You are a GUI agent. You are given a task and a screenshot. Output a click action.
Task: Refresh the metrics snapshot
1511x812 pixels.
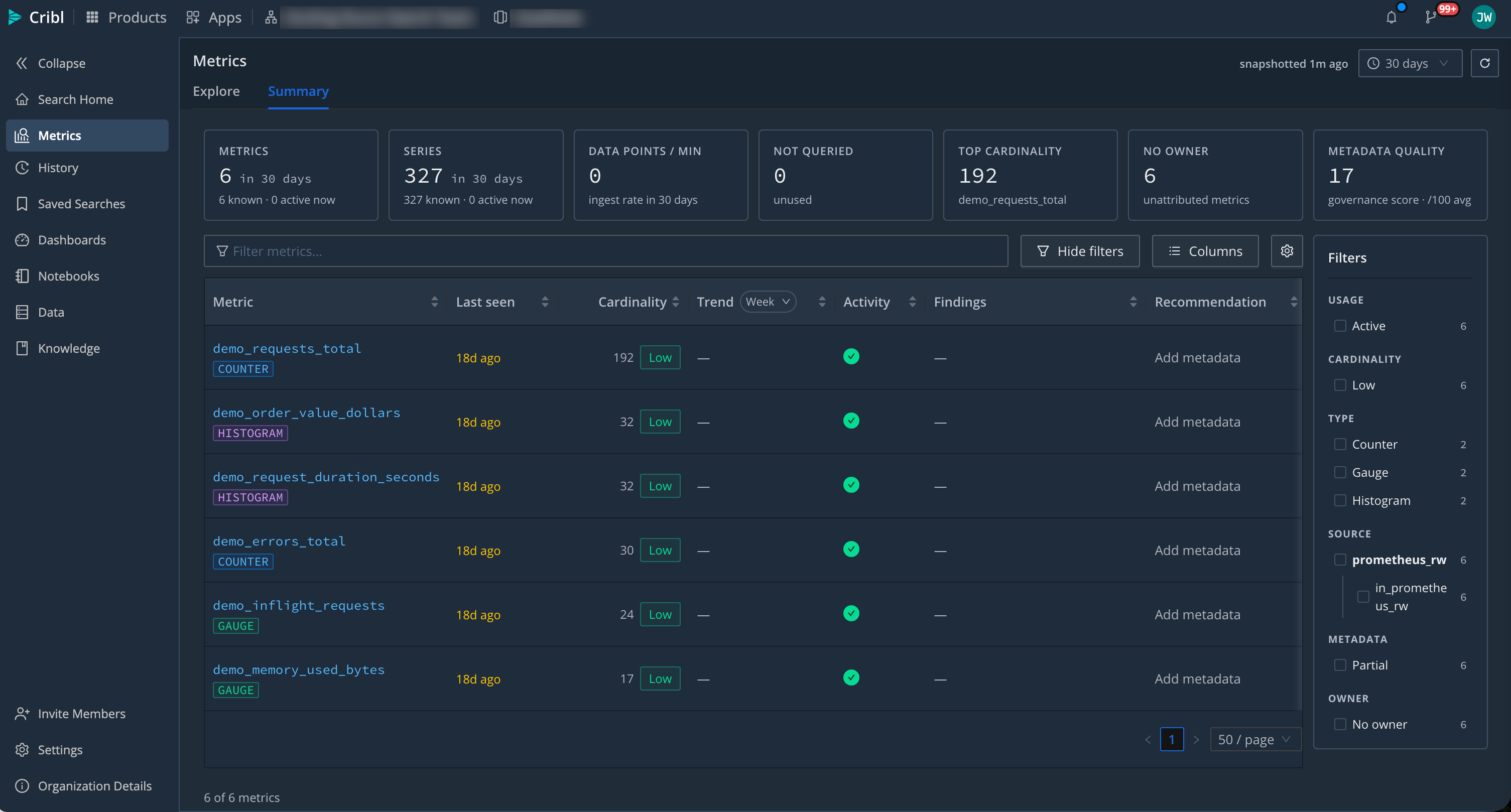[x=1484, y=63]
